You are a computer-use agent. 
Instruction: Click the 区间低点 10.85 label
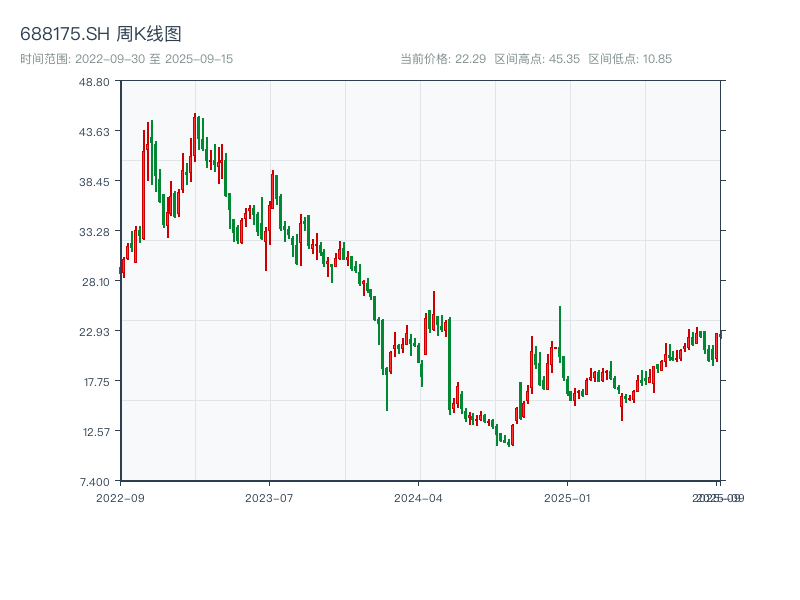coord(630,59)
